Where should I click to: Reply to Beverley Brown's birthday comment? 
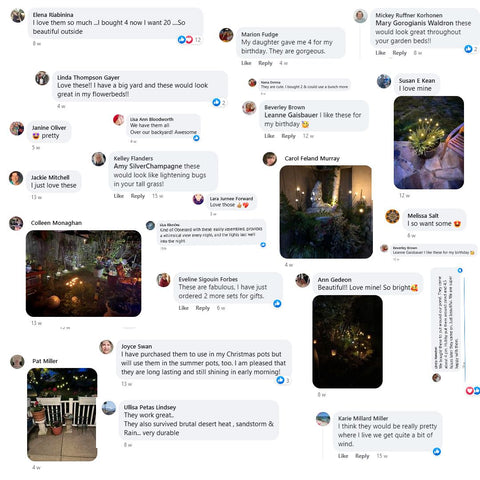288,136
